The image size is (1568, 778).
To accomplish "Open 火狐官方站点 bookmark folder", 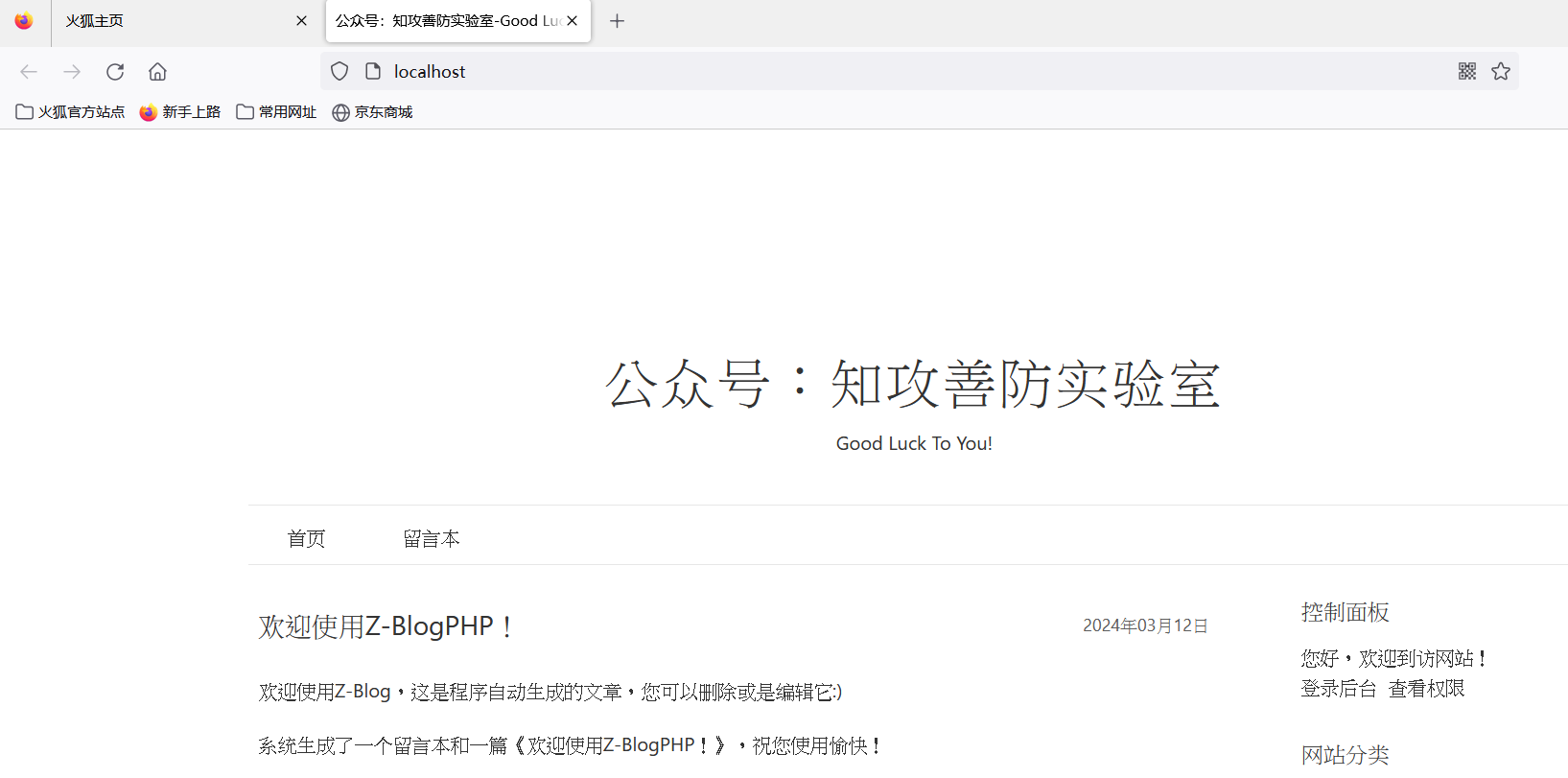I will (70, 112).
